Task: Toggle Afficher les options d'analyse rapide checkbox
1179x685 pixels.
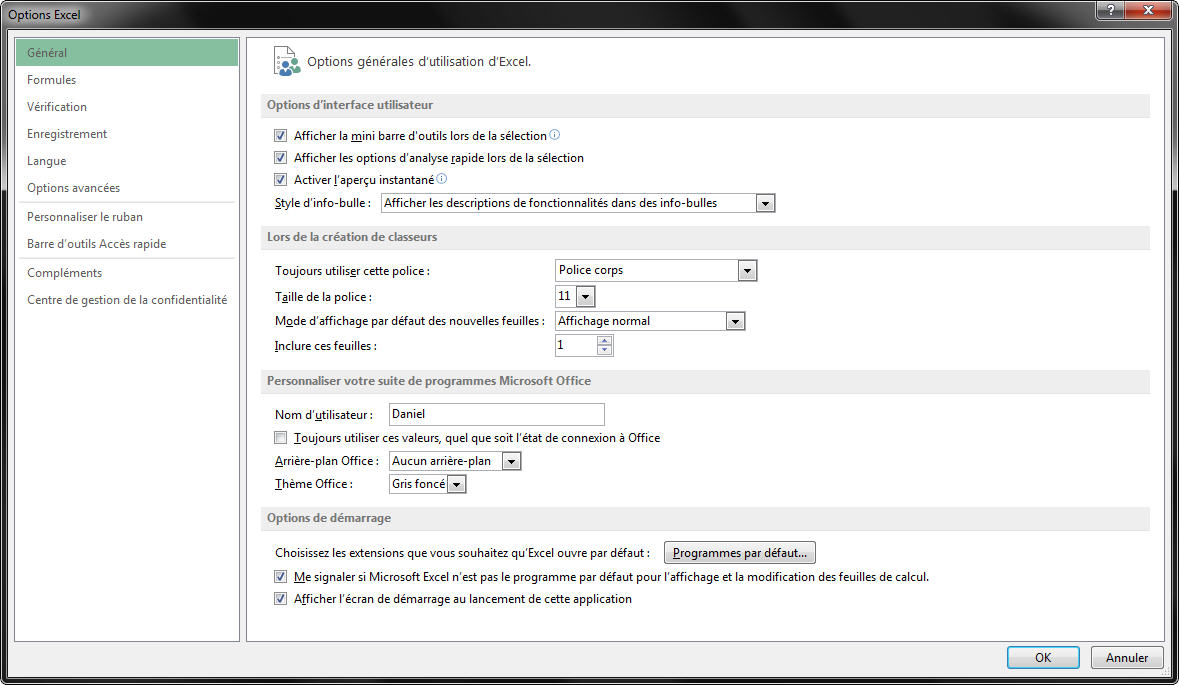Action: pyautogui.click(x=280, y=157)
